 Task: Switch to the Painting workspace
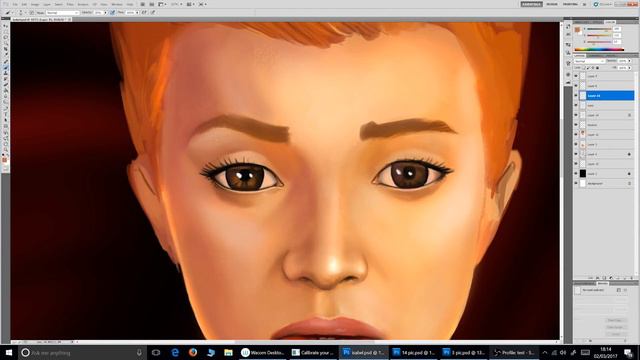(570, 4)
